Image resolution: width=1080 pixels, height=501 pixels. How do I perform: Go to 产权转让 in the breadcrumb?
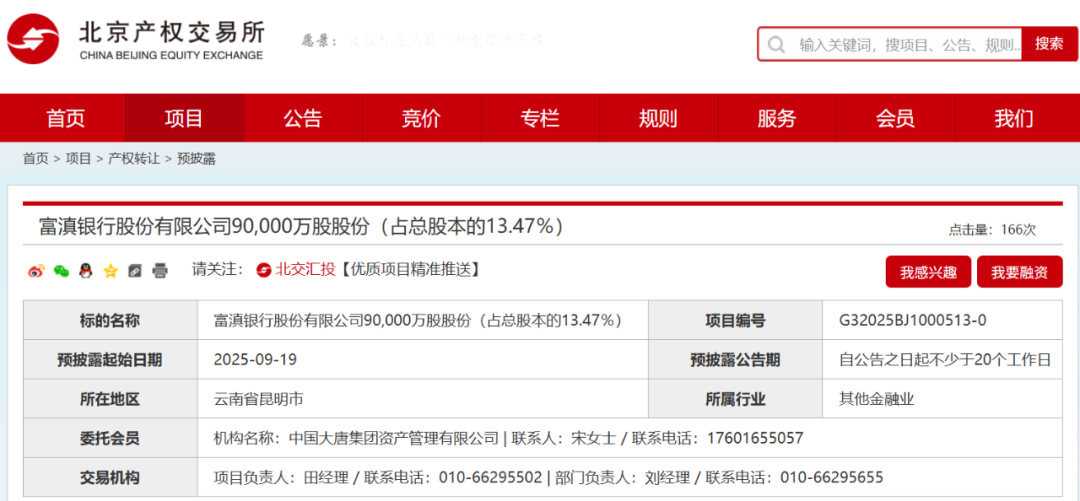(x=134, y=159)
